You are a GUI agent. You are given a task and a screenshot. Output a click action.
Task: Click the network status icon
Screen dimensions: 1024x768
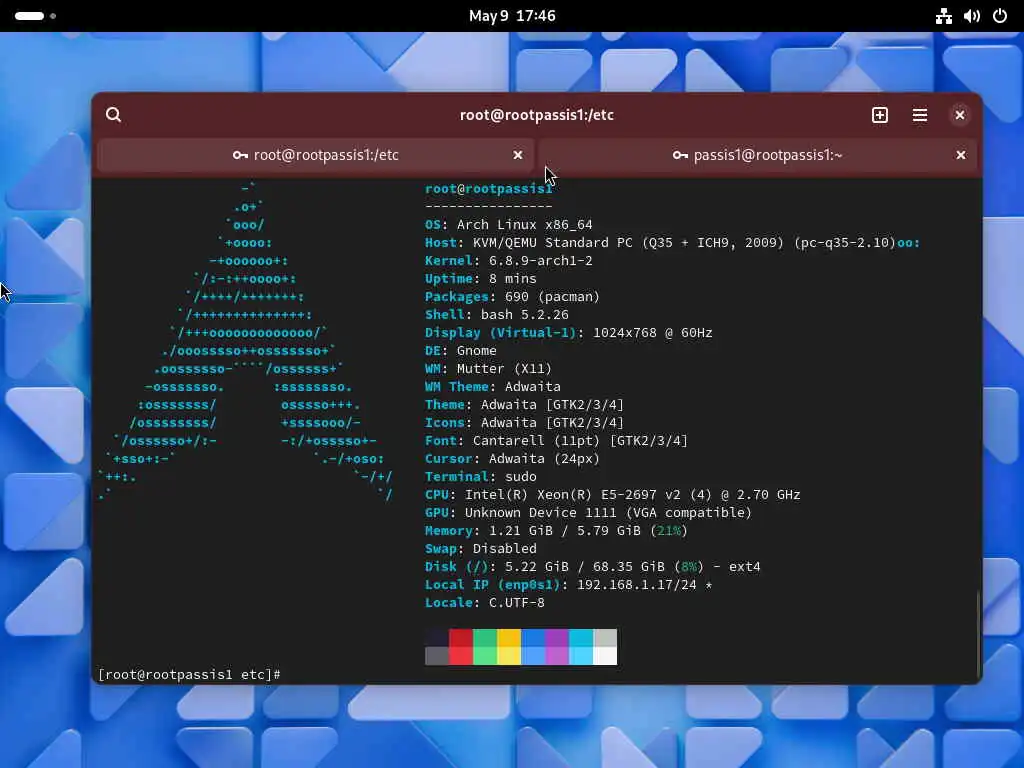pos(944,16)
